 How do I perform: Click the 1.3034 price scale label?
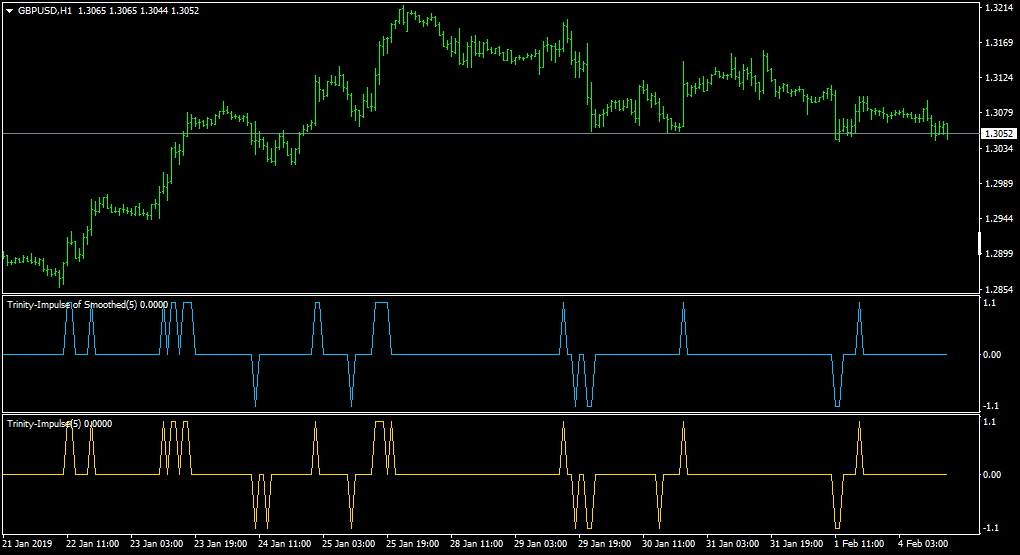(x=999, y=148)
